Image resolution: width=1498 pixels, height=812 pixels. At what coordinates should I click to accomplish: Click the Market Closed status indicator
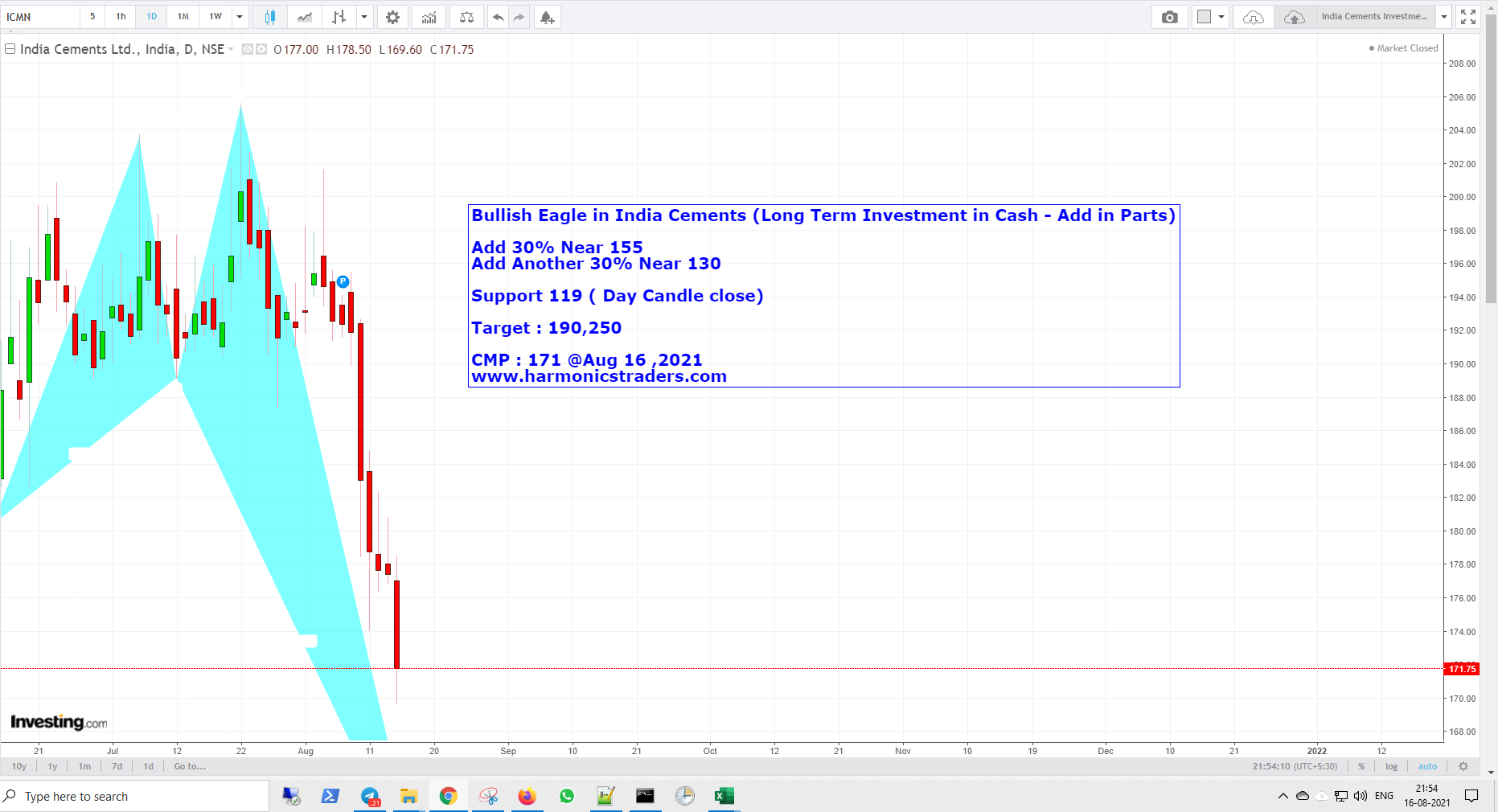point(1403,48)
